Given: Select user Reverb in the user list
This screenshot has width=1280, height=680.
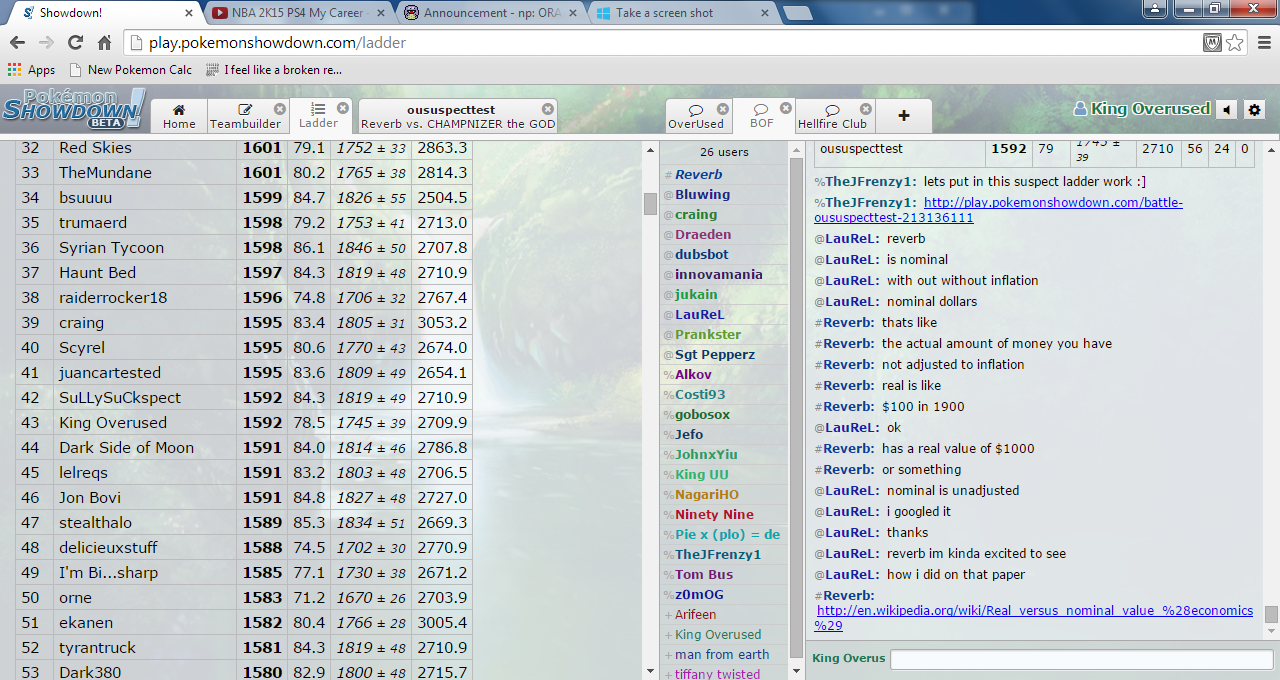Looking at the screenshot, I should [698, 175].
